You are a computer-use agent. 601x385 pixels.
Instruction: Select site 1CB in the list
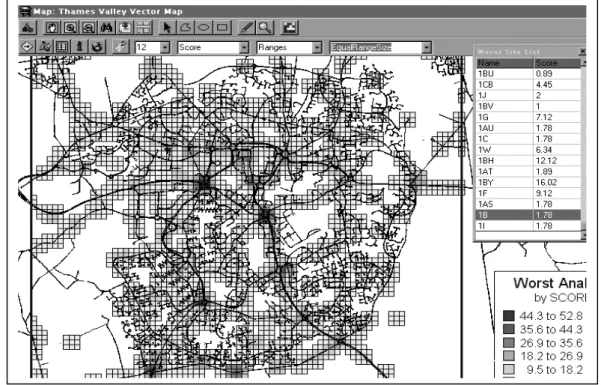pos(529,85)
